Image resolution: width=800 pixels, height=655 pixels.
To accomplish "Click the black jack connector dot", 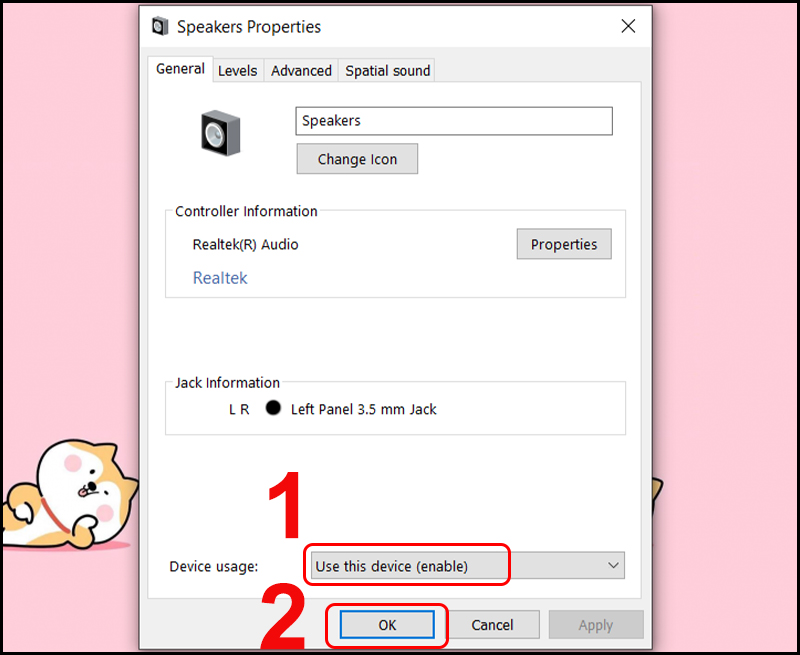I will (273, 408).
